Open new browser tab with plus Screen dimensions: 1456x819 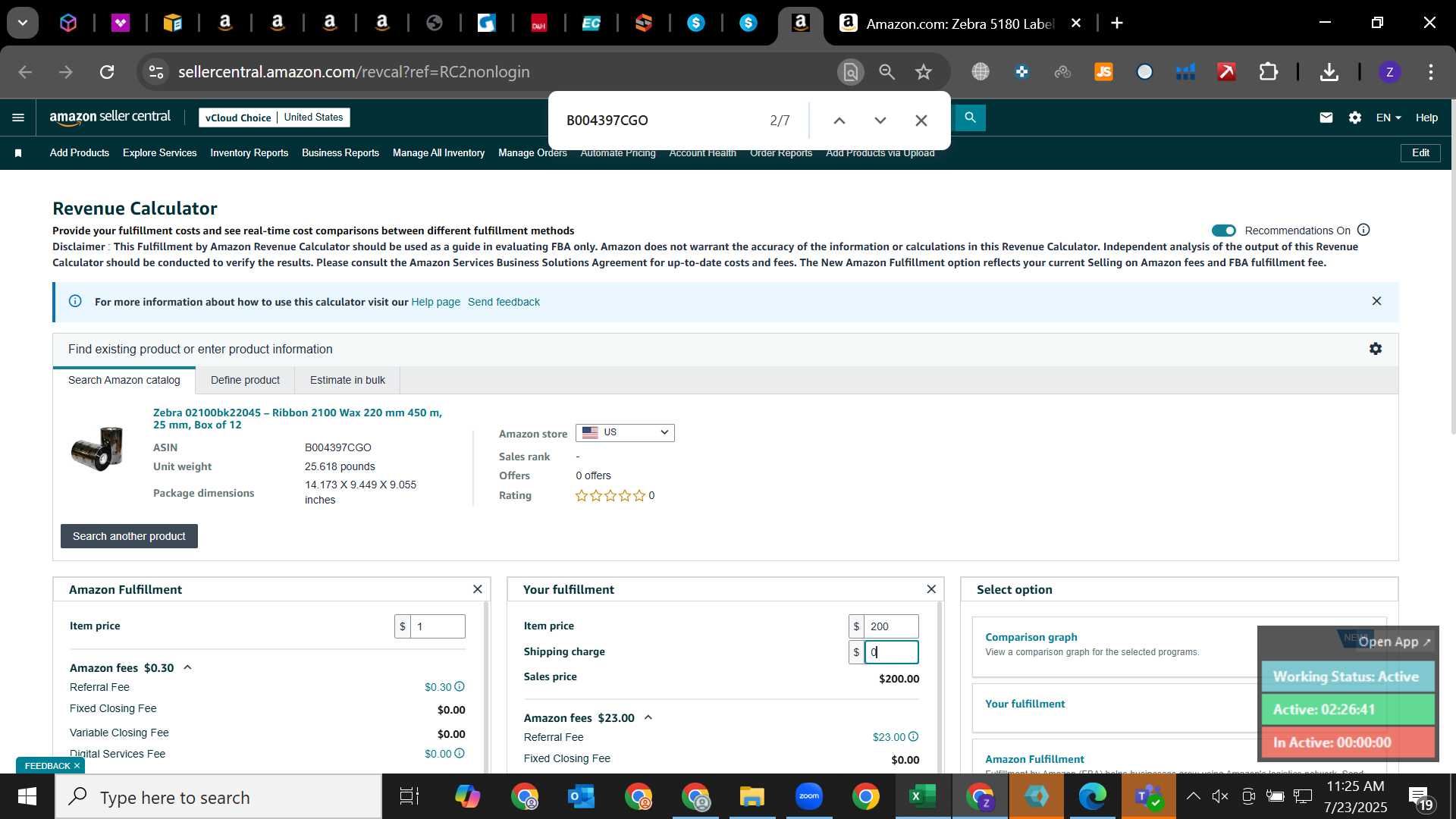click(1116, 24)
